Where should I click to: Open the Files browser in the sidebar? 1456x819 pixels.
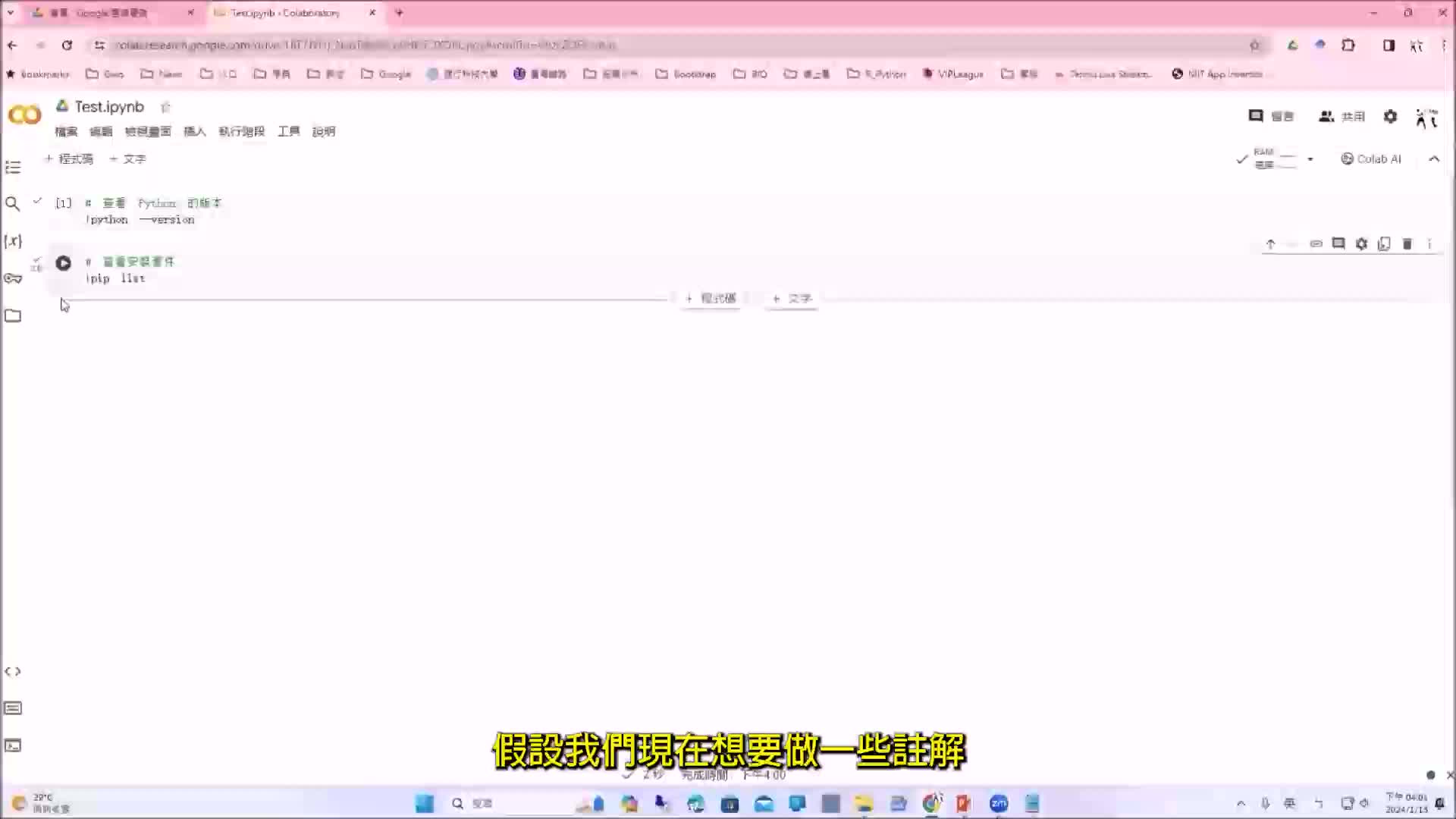[13, 315]
